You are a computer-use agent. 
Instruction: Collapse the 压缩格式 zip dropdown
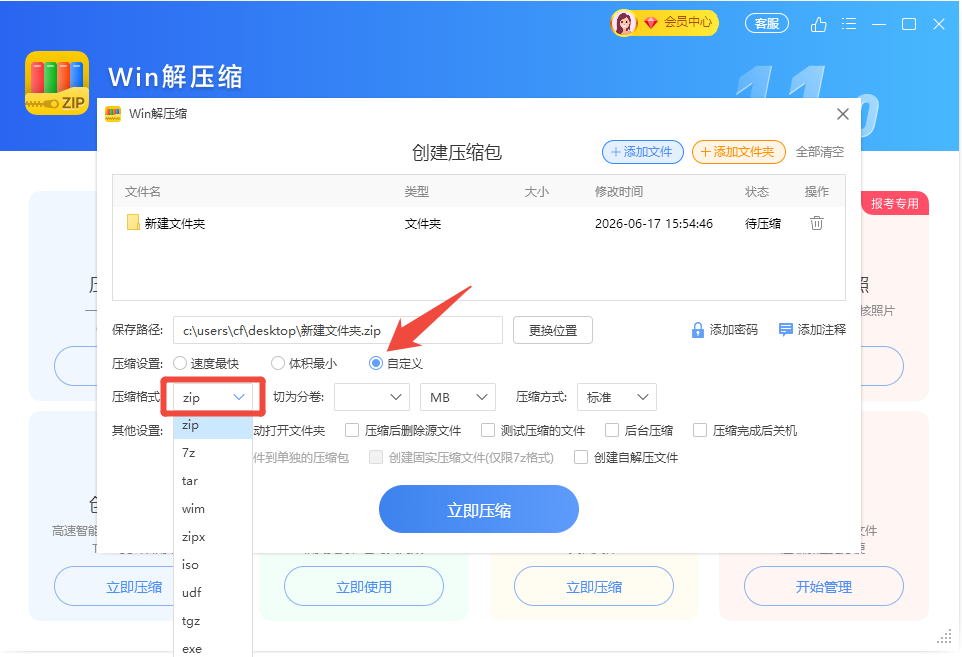pos(213,398)
